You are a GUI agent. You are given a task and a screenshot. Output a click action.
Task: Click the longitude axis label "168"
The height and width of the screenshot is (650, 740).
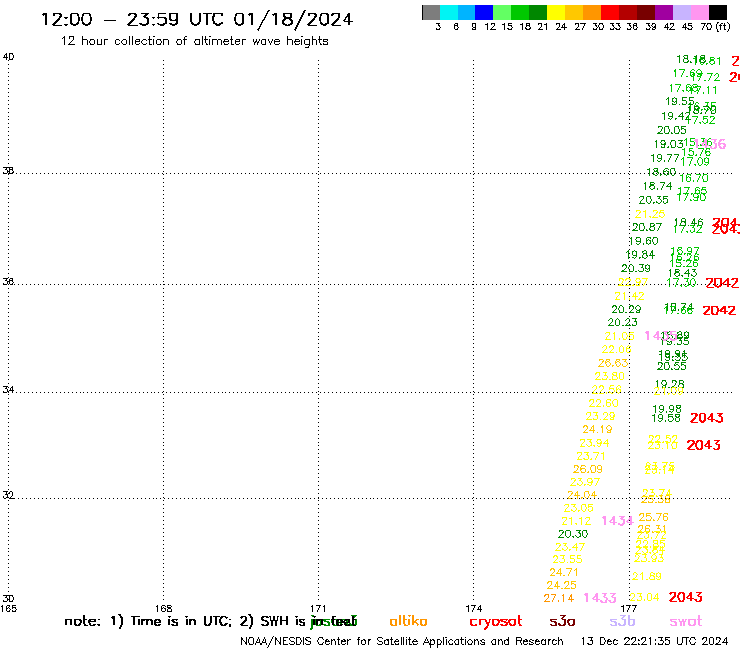pyautogui.click(x=163, y=608)
